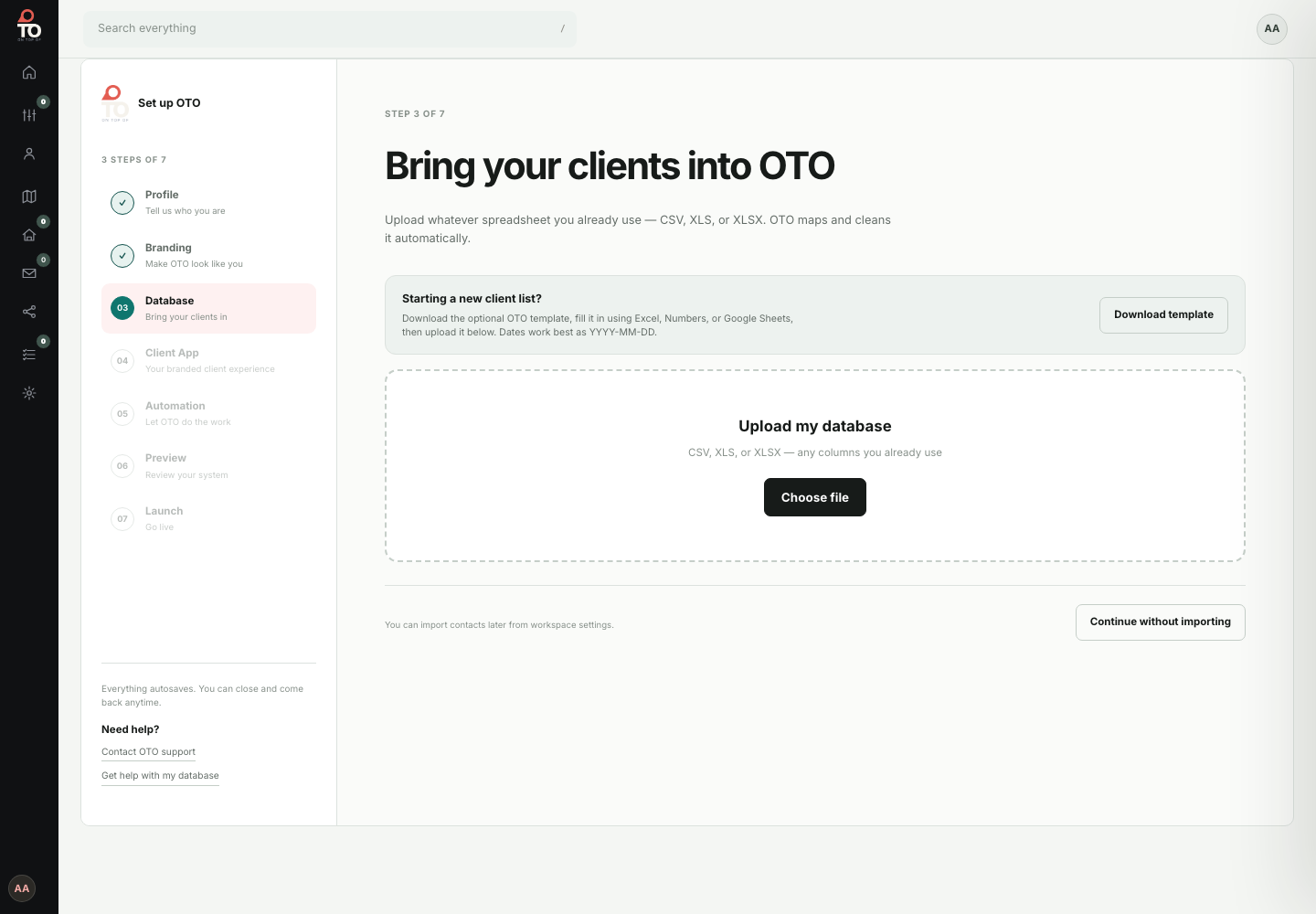Click the '3 STEPS OF 7' sidebar label
Screen dimensions: 1316x914
point(133,160)
